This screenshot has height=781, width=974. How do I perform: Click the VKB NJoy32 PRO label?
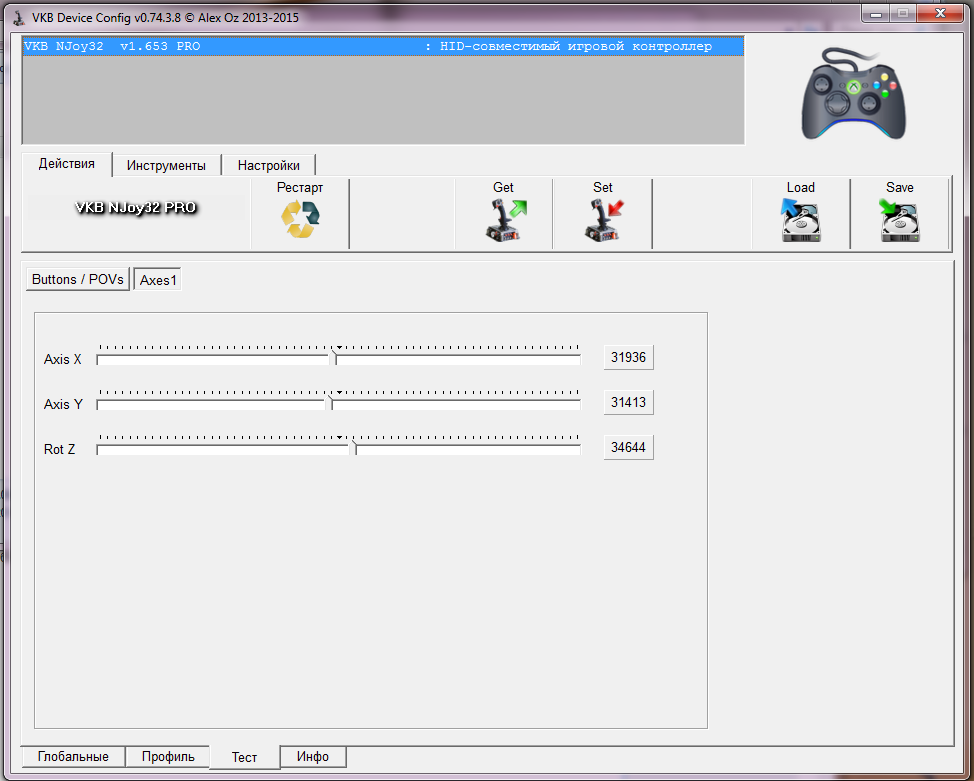pos(135,208)
